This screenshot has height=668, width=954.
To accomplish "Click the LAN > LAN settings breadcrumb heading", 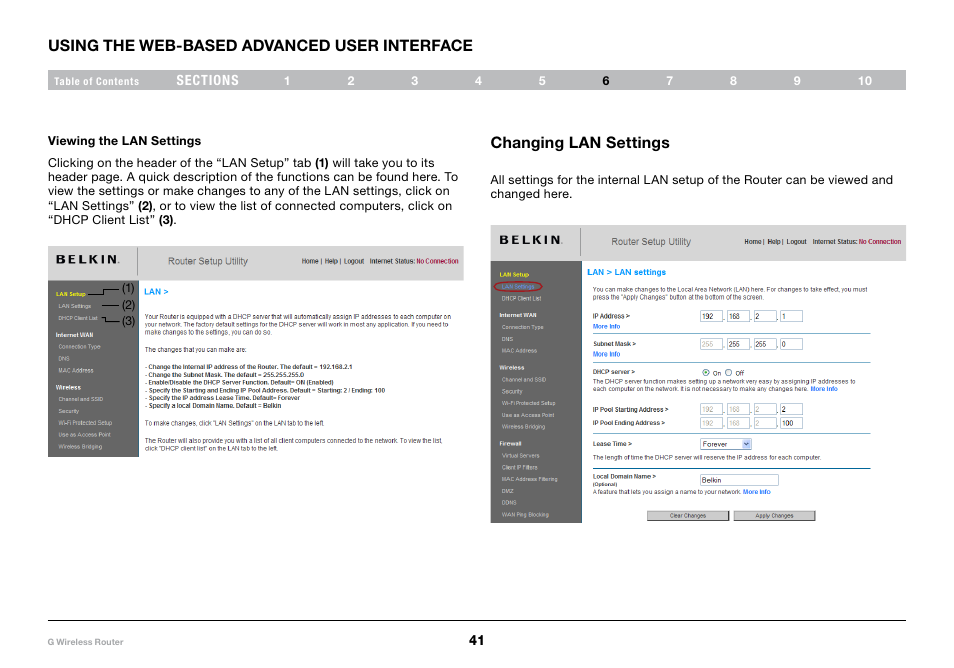I will (626, 272).
